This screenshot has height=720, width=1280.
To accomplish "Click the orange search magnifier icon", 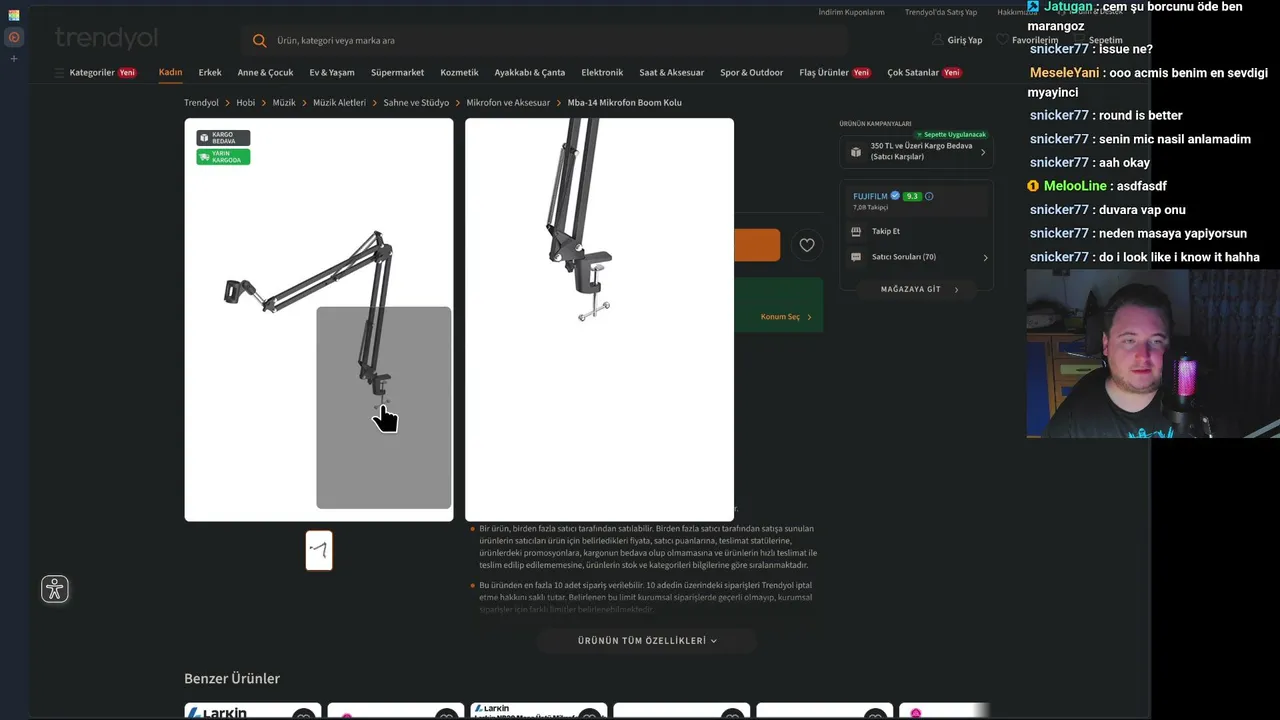I will tap(260, 41).
